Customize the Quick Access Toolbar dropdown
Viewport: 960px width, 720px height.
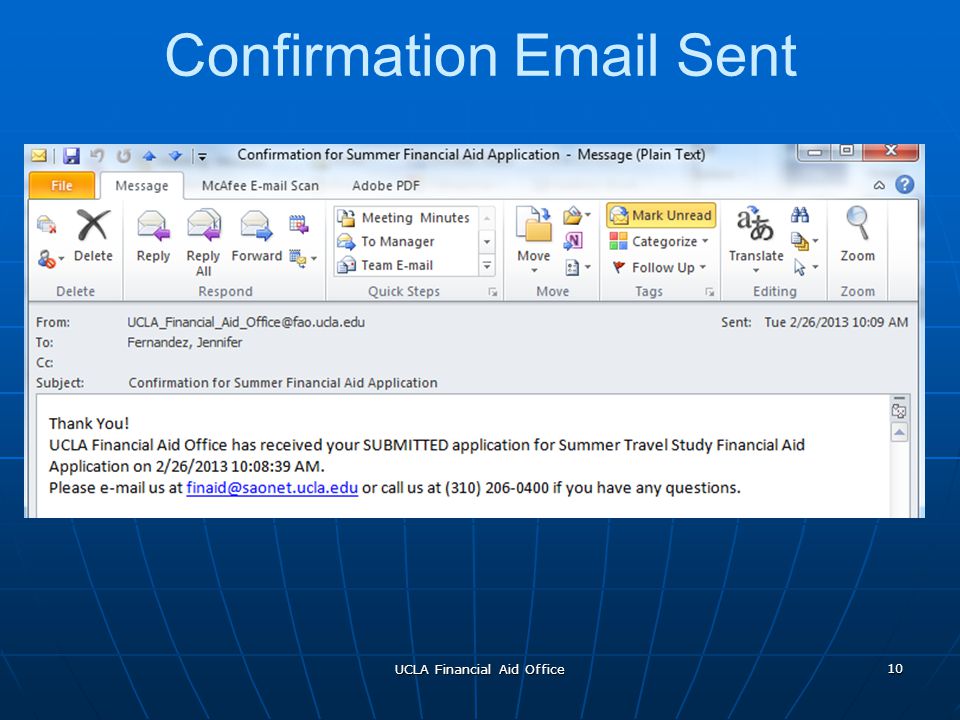(x=202, y=157)
